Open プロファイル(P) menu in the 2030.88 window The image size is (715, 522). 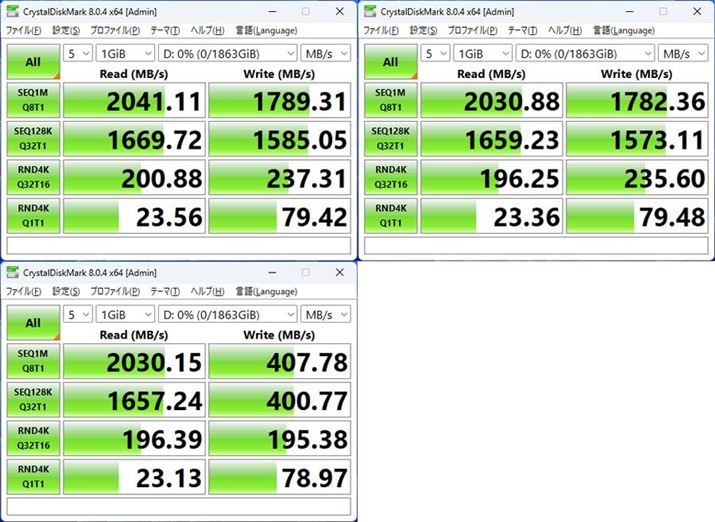[472, 31]
